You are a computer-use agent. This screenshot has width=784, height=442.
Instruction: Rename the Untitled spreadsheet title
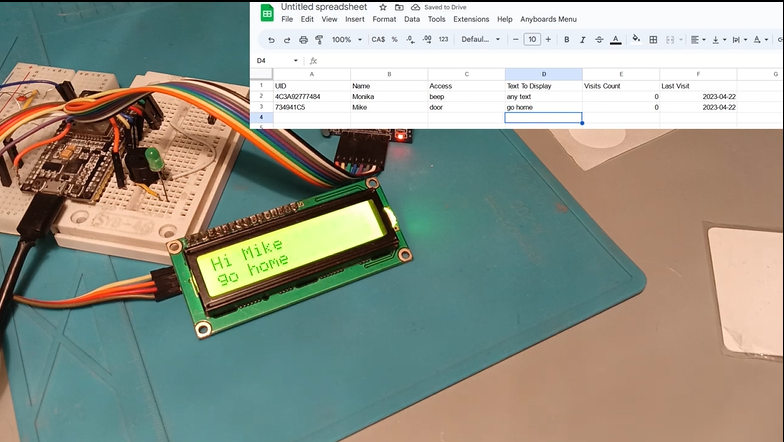point(324,7)
